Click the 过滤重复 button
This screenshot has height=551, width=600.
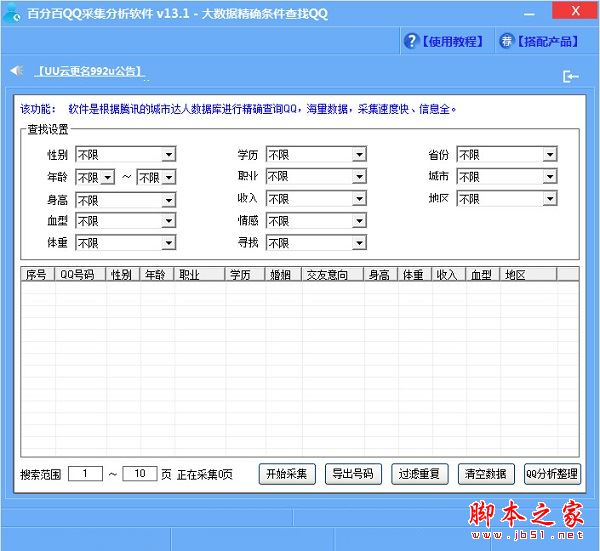point(419,474)
